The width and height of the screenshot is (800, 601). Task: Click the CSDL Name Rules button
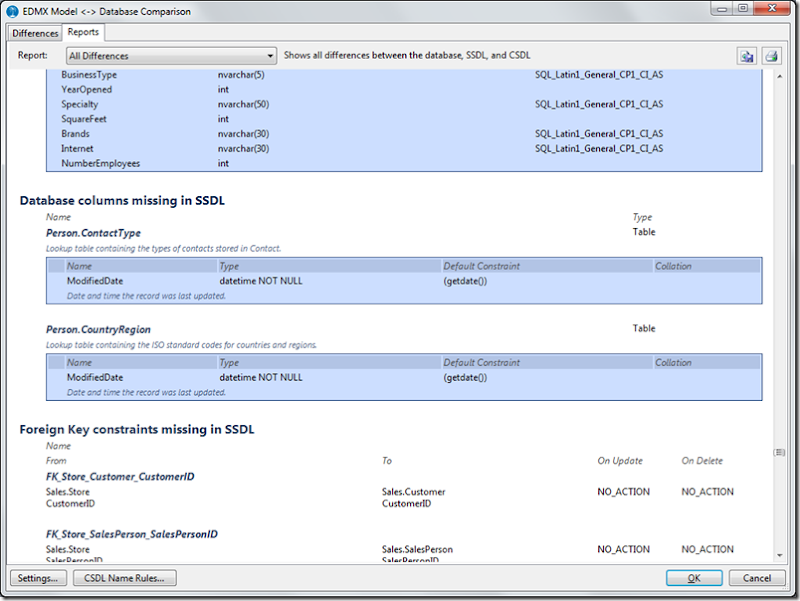point(124,578)
